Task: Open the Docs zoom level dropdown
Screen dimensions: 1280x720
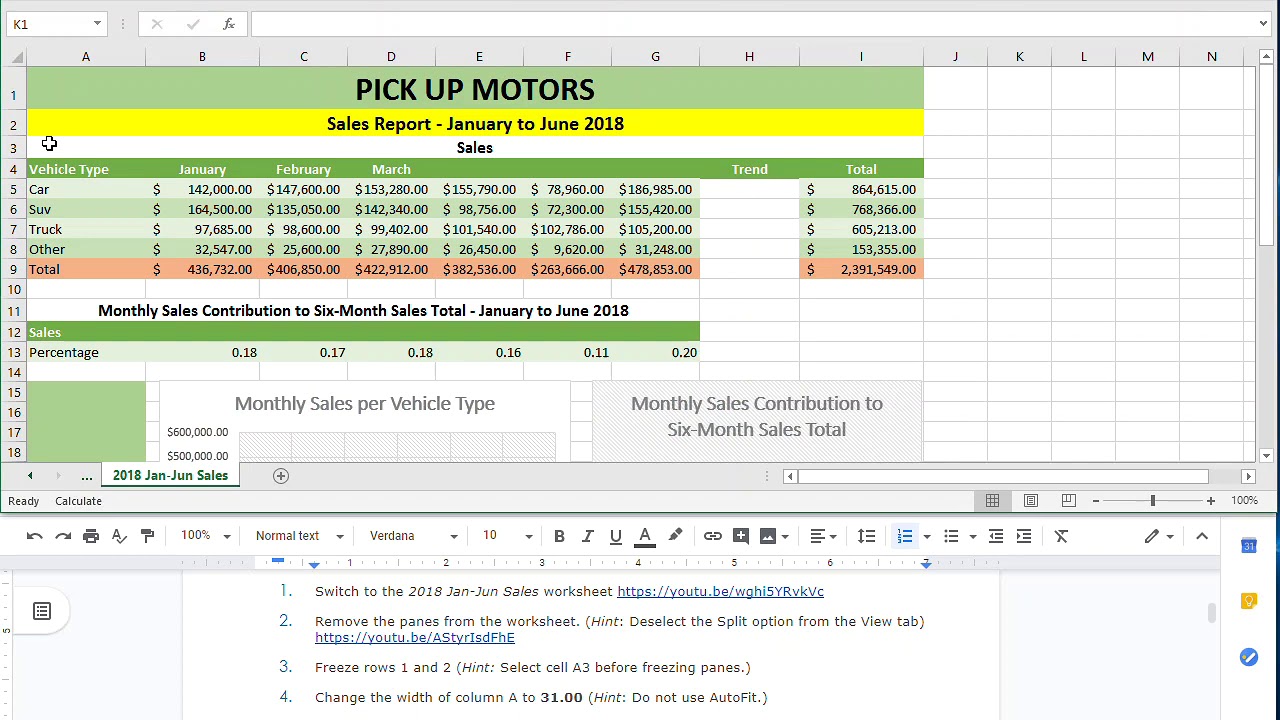Action: 205,536
